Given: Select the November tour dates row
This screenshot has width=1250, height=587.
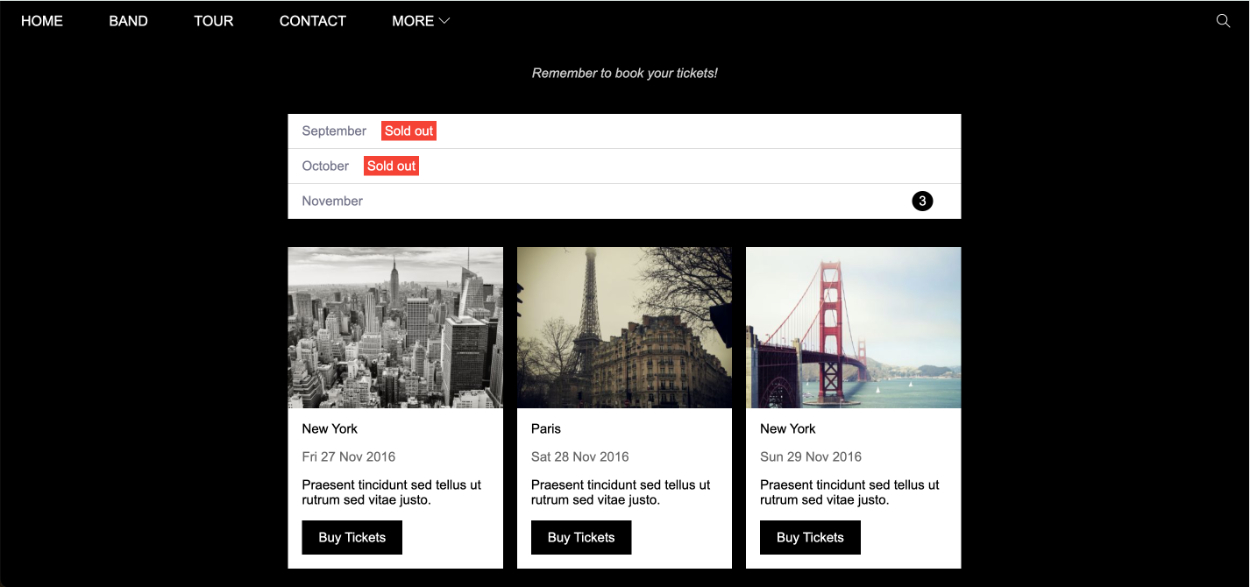Looking at the screenshot, I should click(600, 201).
